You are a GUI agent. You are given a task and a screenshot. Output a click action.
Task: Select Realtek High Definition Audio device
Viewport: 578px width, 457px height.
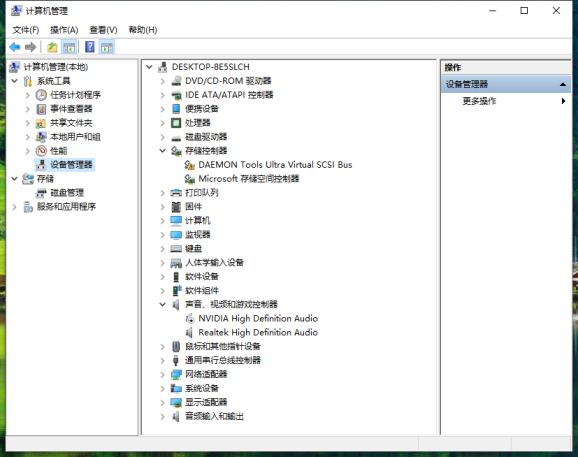[258, 332]
